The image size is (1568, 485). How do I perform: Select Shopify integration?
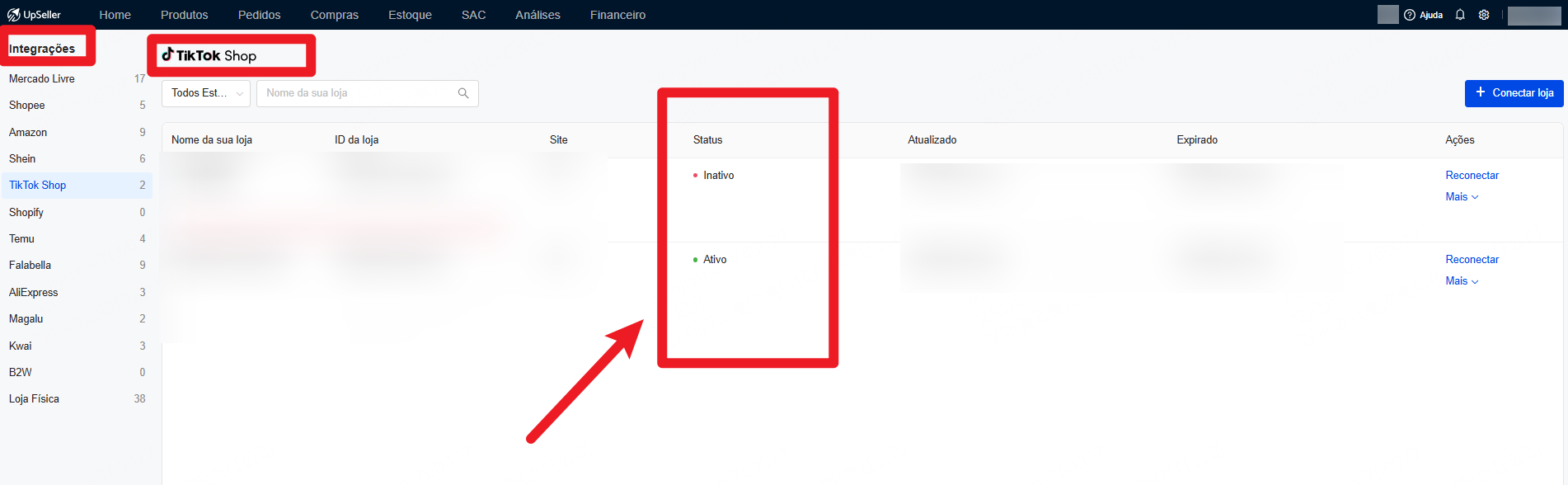click(76, 212)
